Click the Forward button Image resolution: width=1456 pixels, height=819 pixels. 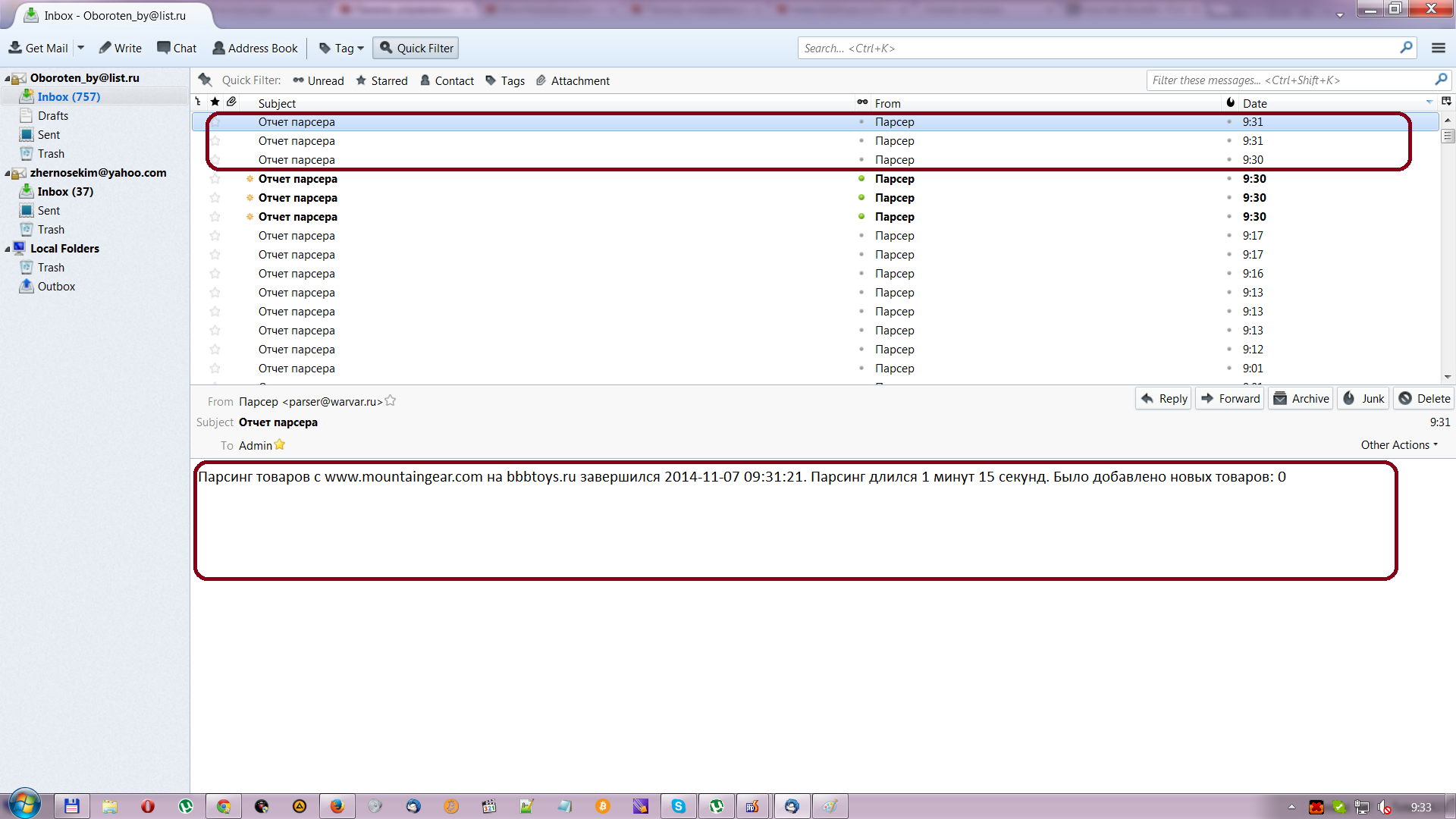click(x=1229, y=399)
